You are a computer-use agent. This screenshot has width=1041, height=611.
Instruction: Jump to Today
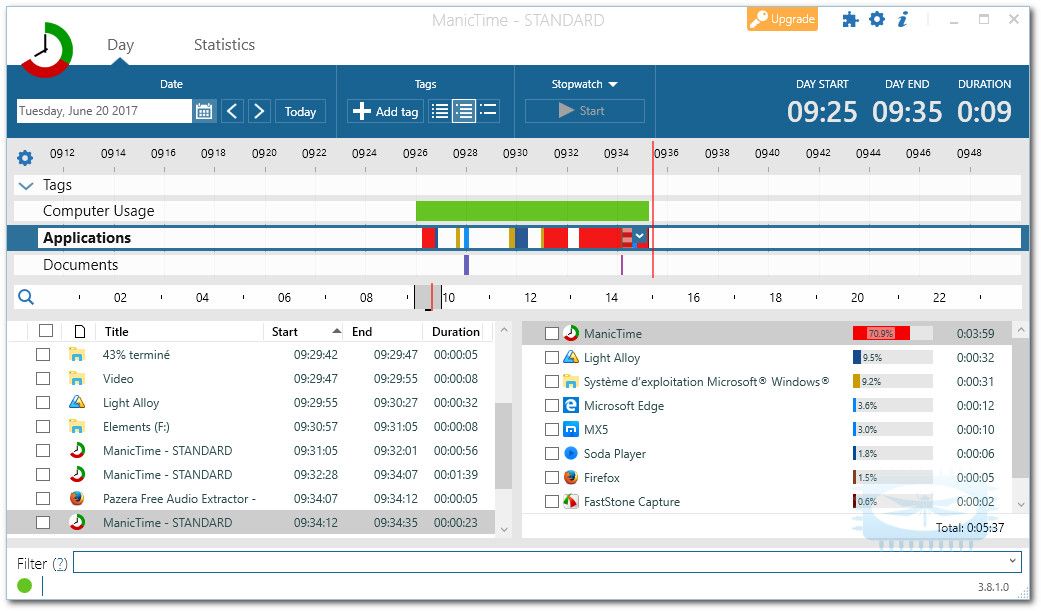pyautogui.click(x=300, y=112)
